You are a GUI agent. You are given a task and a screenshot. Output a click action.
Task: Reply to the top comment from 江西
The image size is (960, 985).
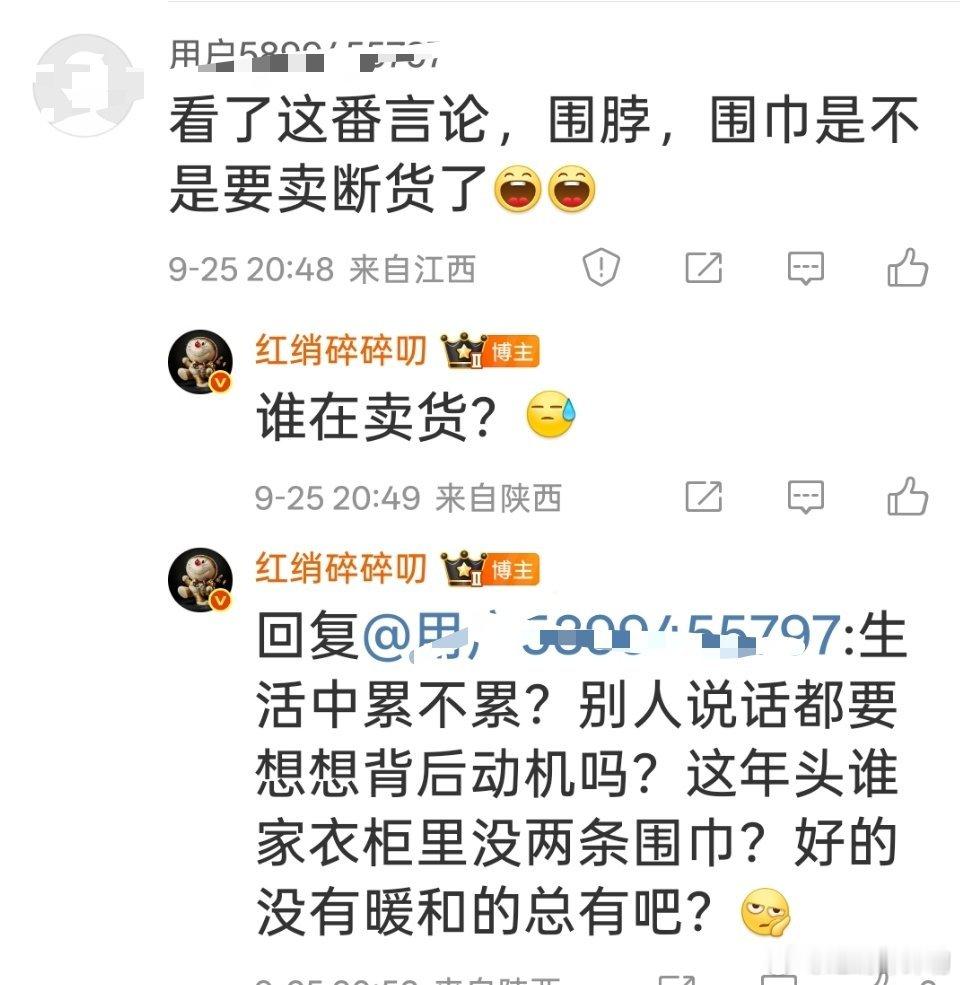tap(805, 269)
